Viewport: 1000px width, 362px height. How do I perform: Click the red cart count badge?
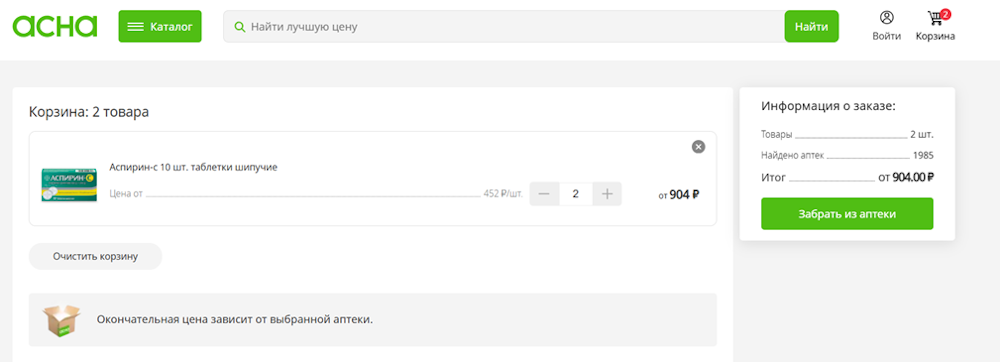coord(945,14)
